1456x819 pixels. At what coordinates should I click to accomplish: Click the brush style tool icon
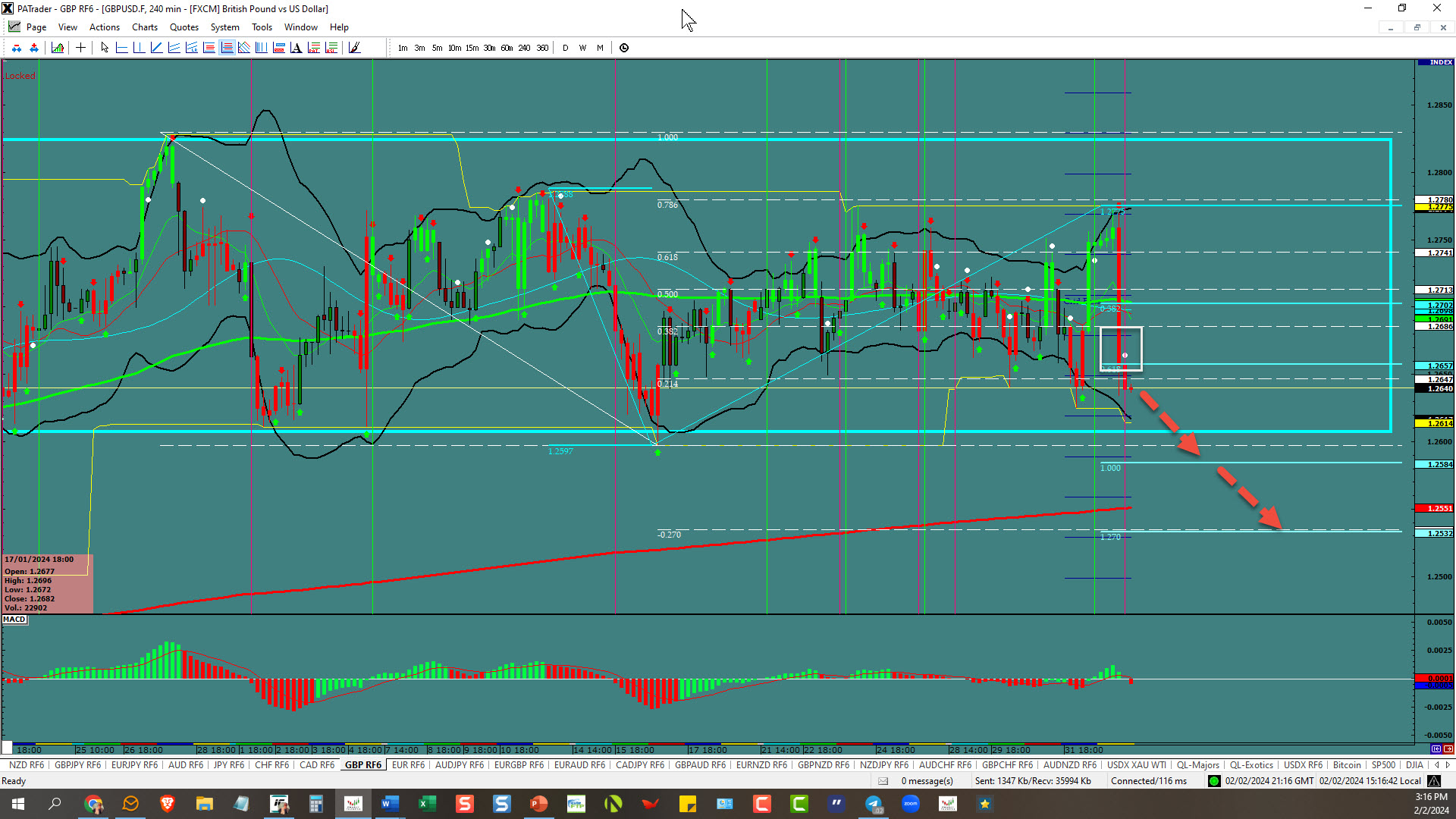pos(354,48)
